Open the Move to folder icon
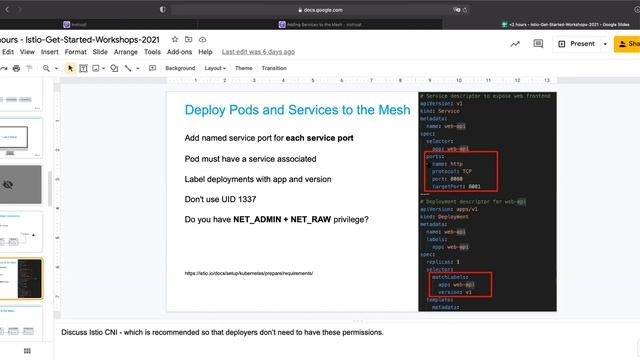Screen dimensions: 640x360 (x=189, y=40)
